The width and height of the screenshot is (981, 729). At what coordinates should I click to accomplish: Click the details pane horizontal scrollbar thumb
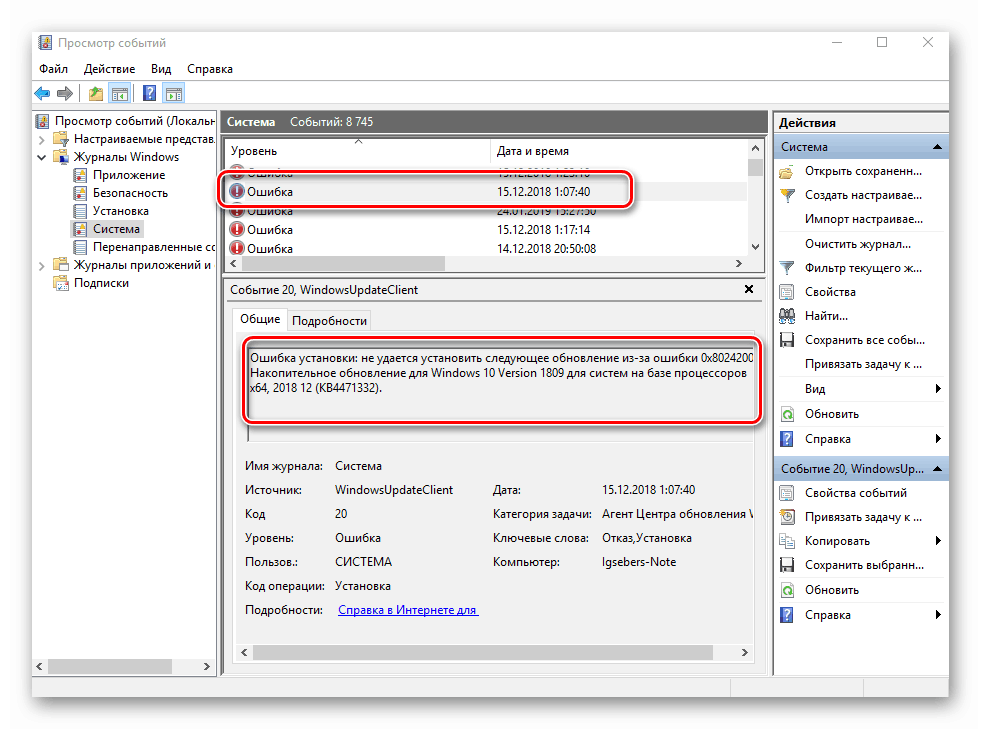(x=482, y=653)
